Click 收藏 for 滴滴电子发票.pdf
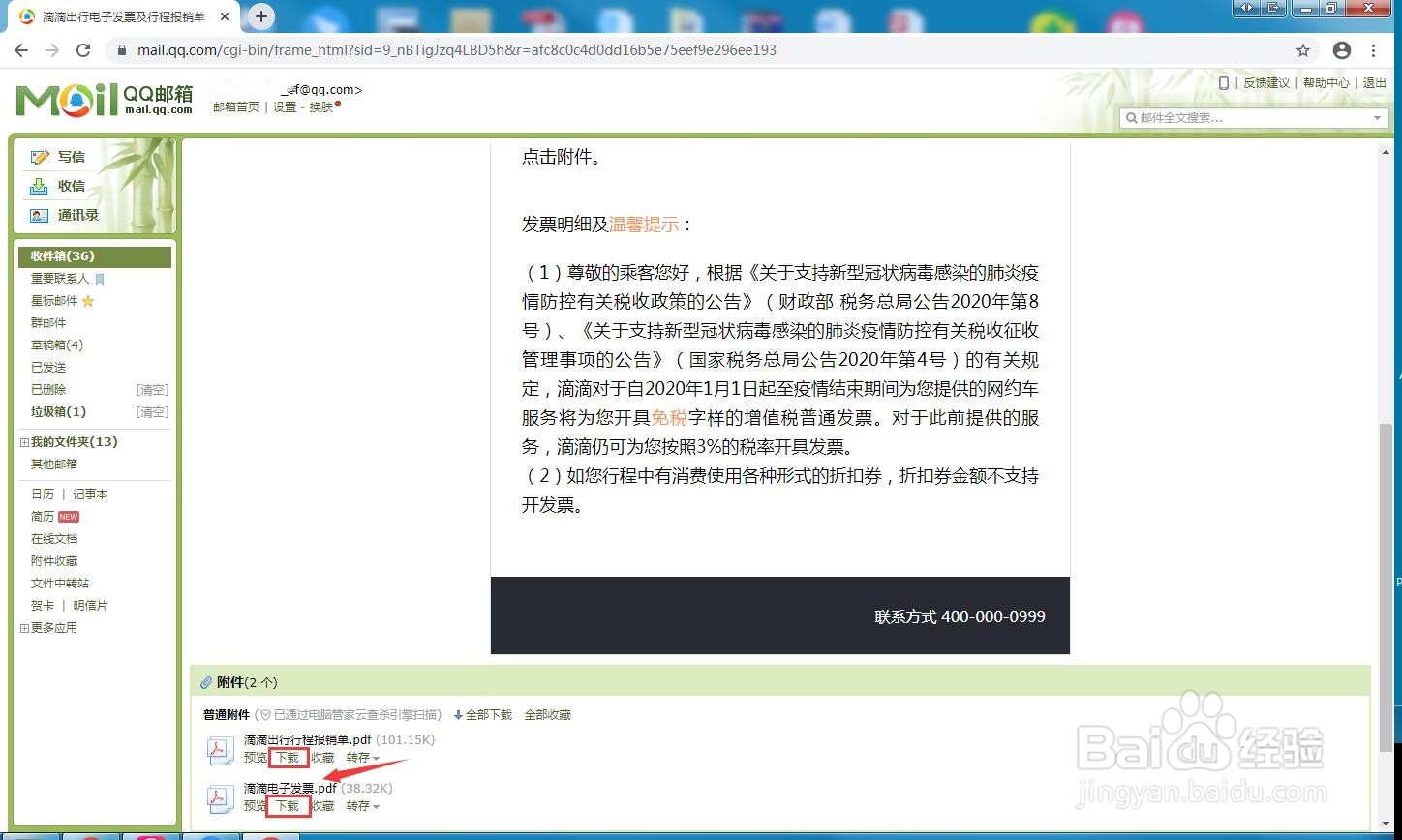1402x840 pixels. tap(322, 806)
